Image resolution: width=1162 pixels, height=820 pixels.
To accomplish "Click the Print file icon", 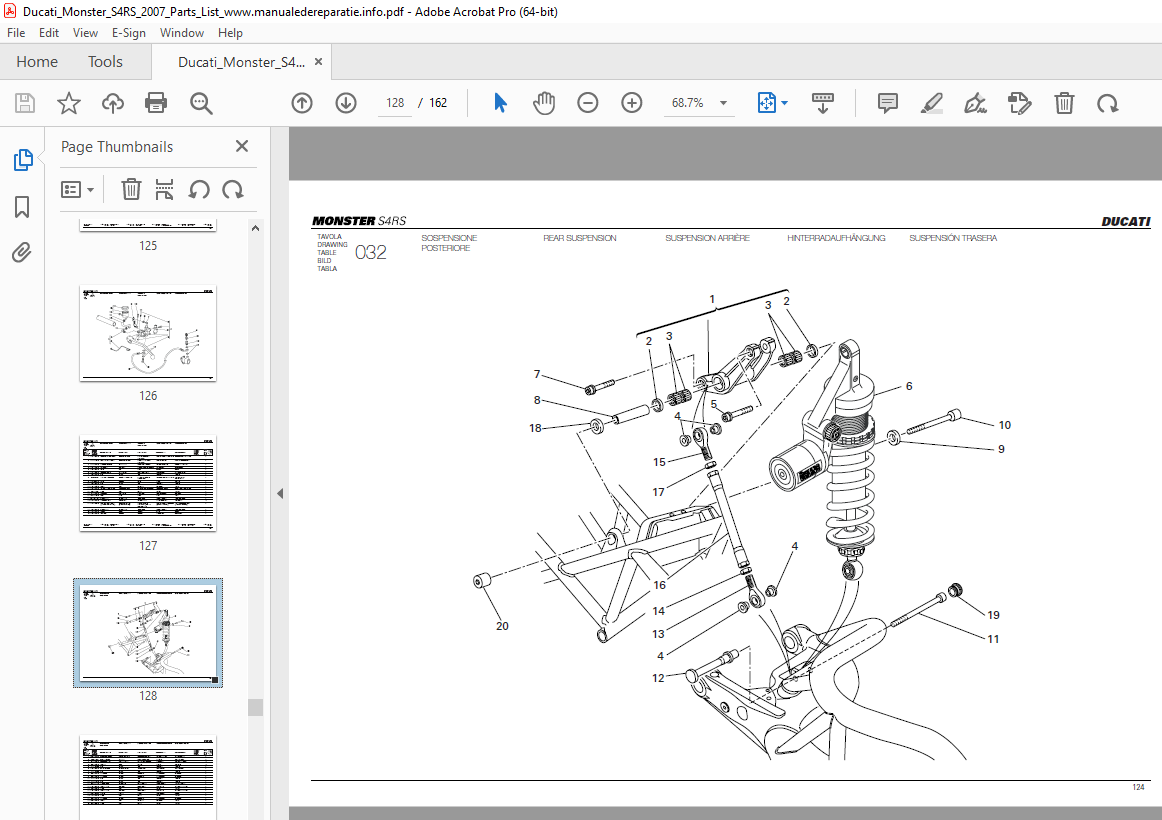I will coord(156,103).
